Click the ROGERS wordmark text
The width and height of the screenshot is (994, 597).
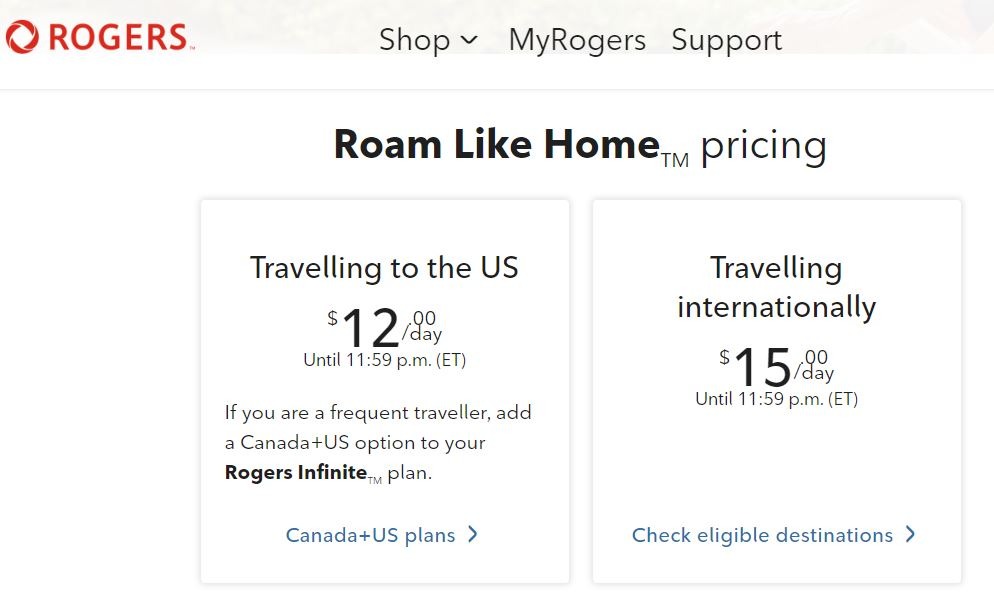coord(118,38)
